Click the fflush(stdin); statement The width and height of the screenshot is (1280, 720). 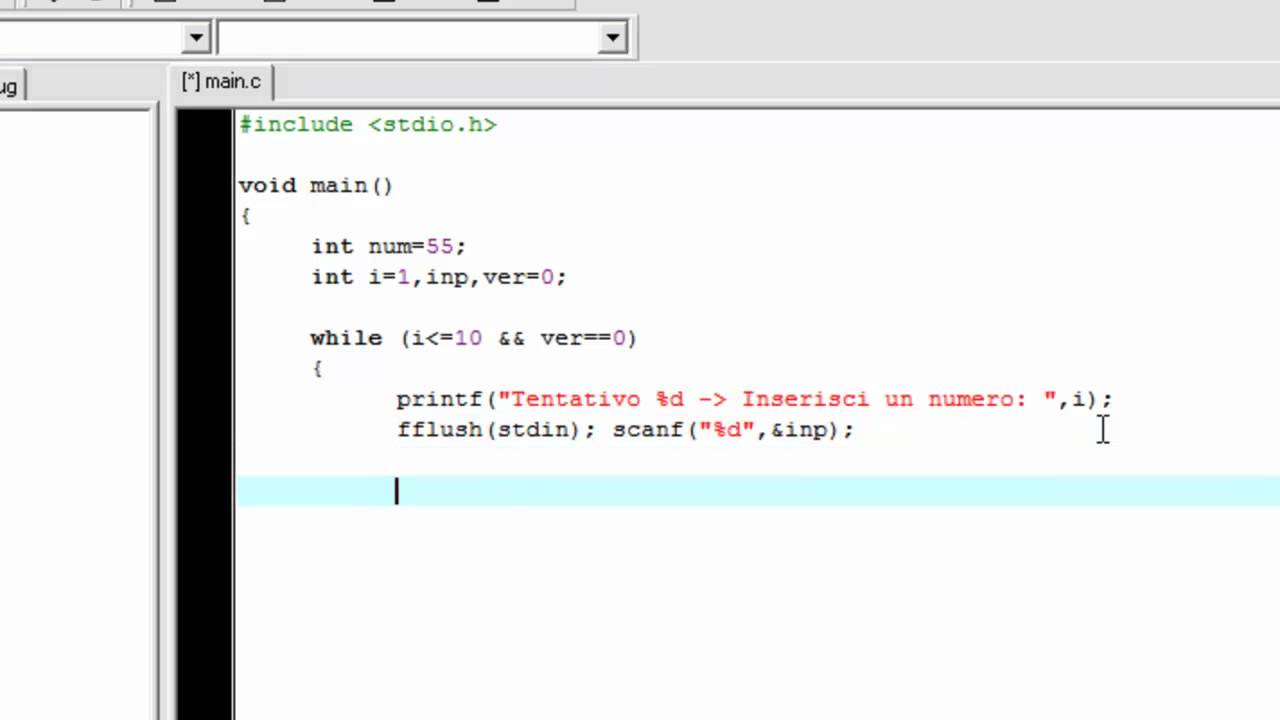click(497, 430)
